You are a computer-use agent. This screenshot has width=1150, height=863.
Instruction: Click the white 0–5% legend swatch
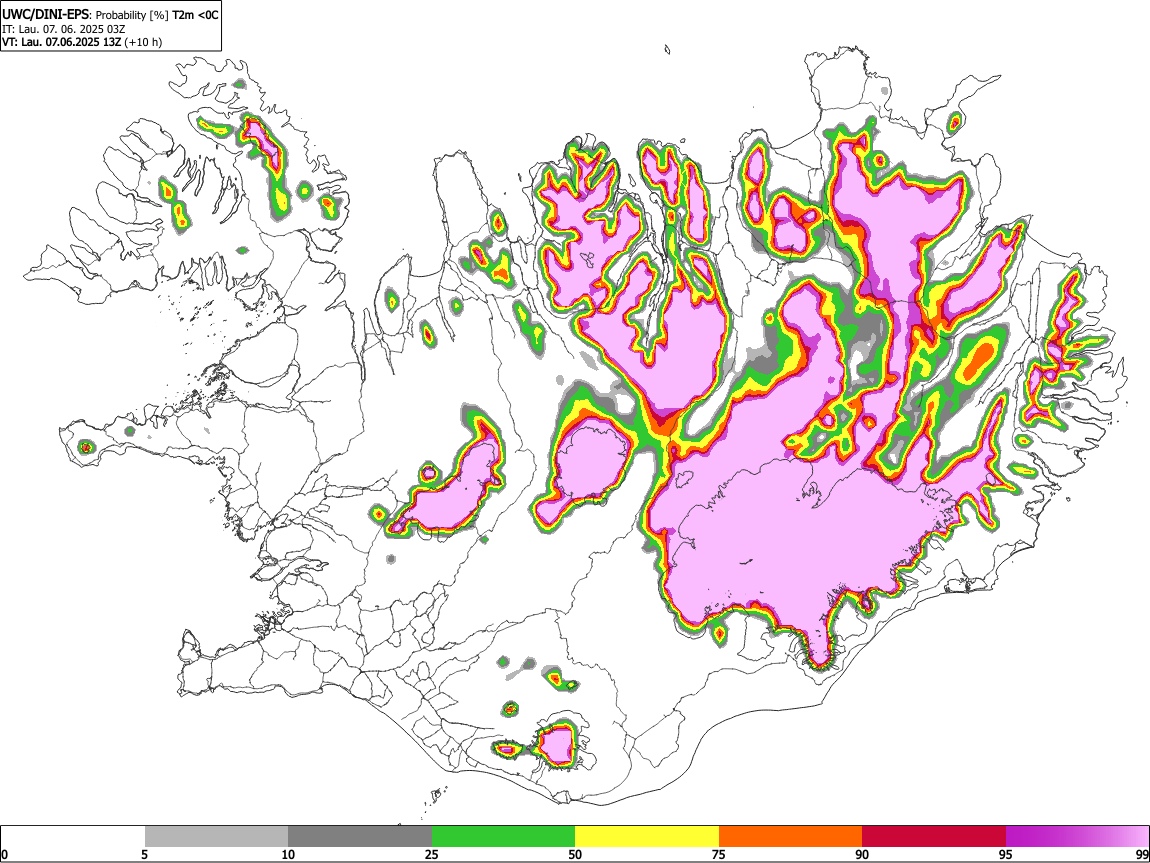point(73,837)
